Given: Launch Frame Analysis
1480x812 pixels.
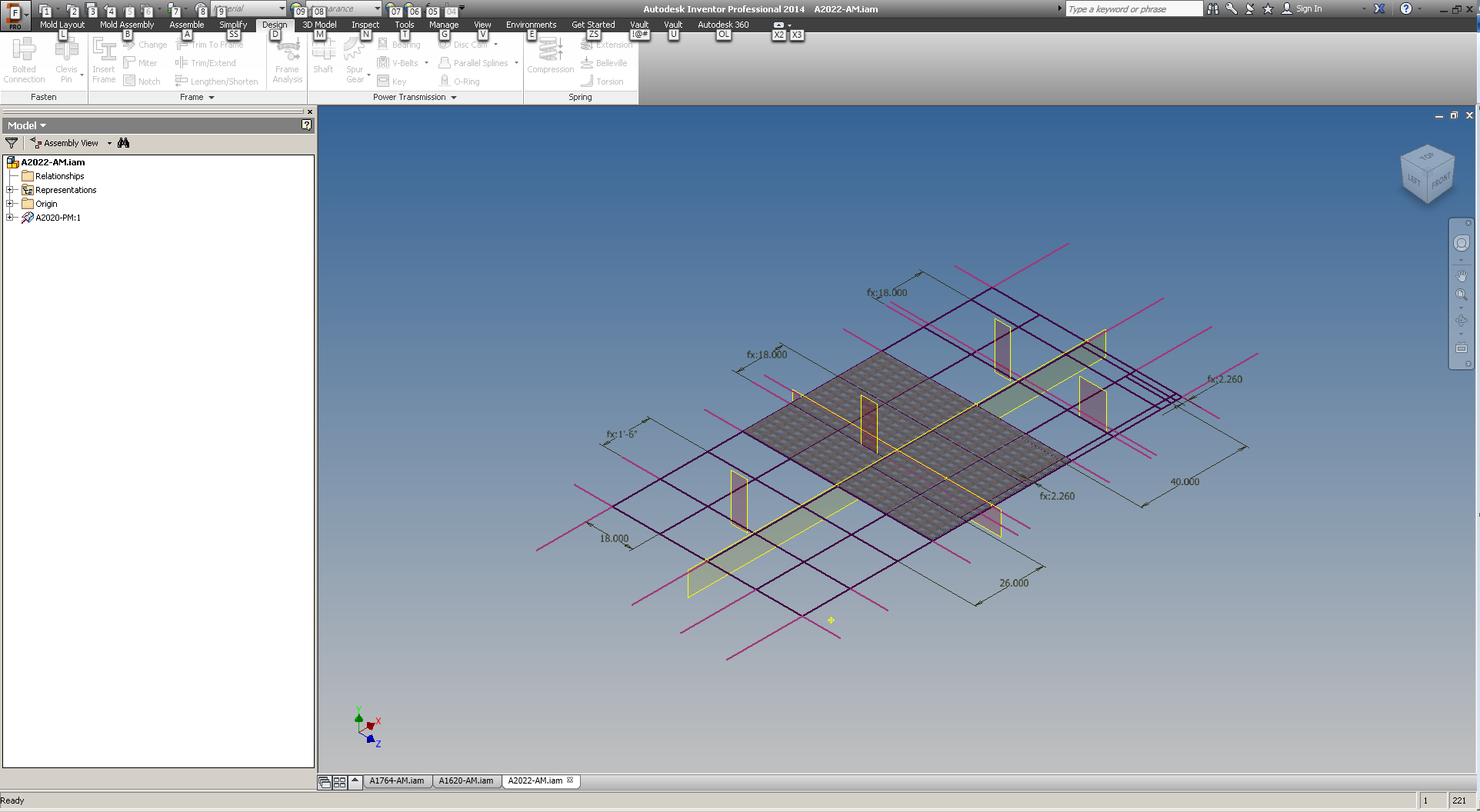Looking at the screenshot, I should click(286, 58).
